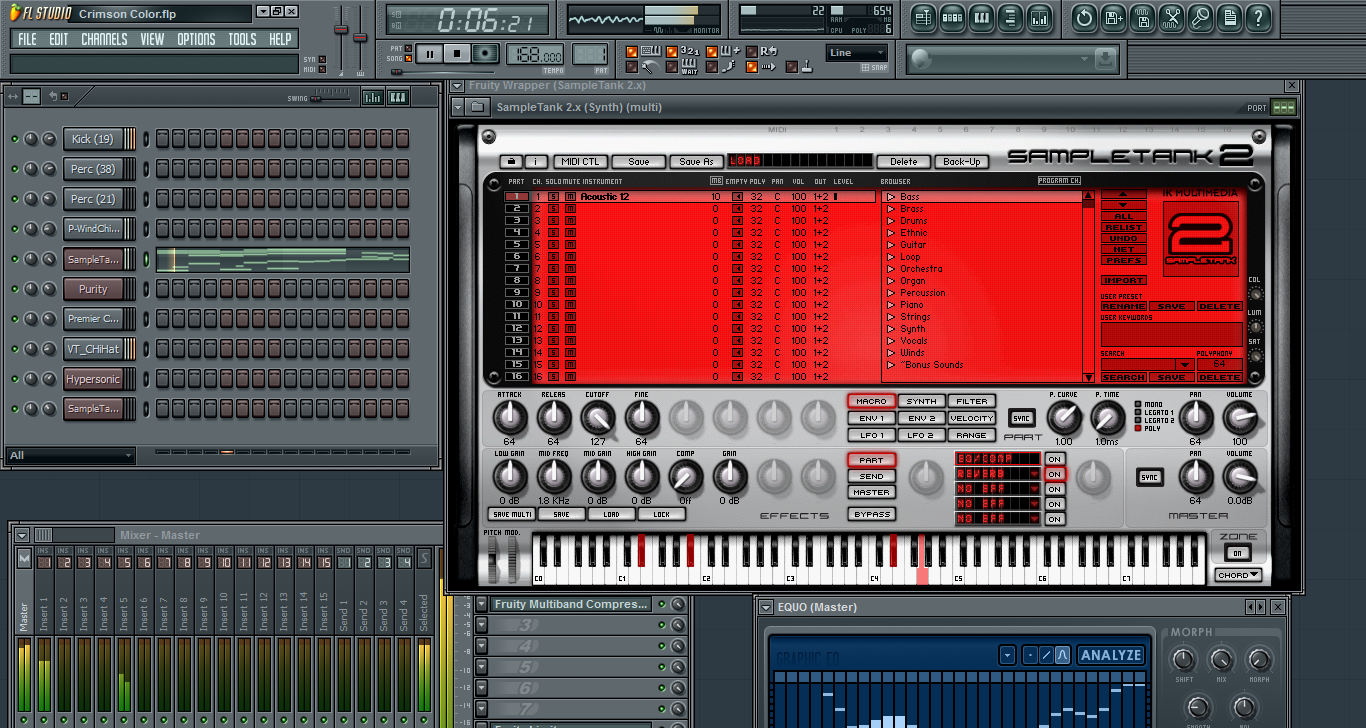The height and width of the screenshot is (728, 1366).
Task: Show graph editor in the channel rack
Action: (372, 97)
